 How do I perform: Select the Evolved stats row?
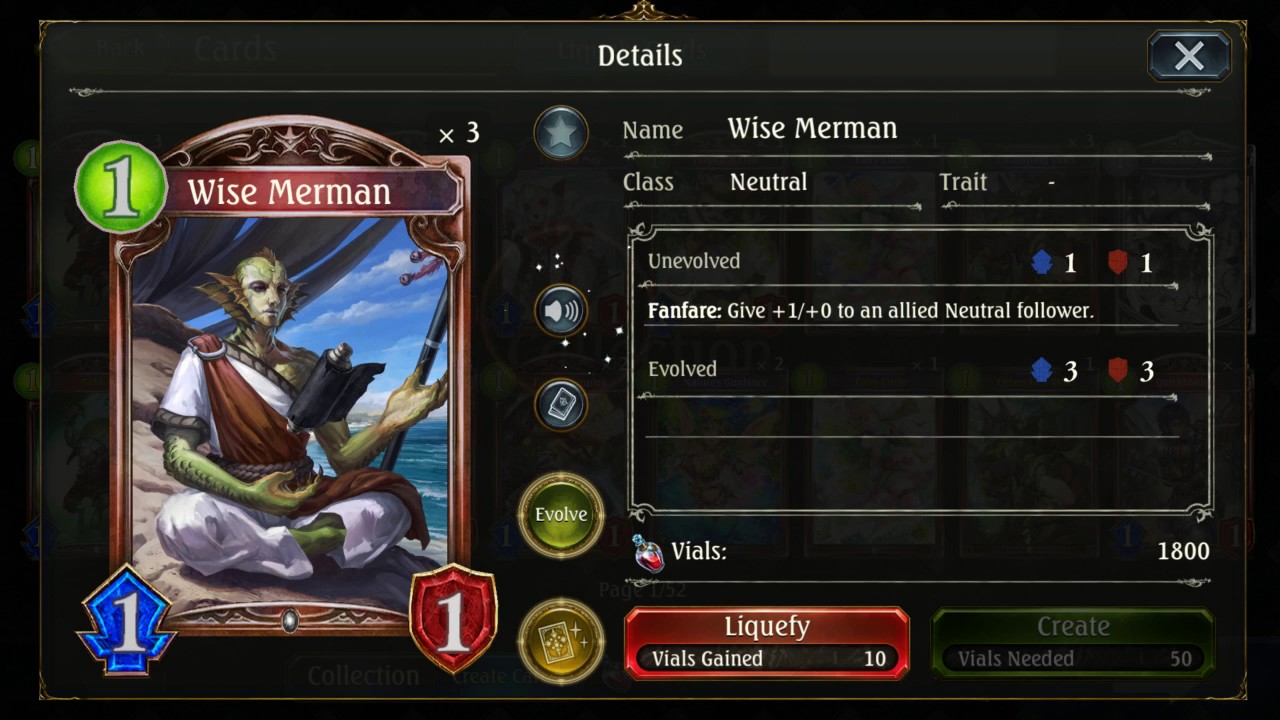click(911, 370)
